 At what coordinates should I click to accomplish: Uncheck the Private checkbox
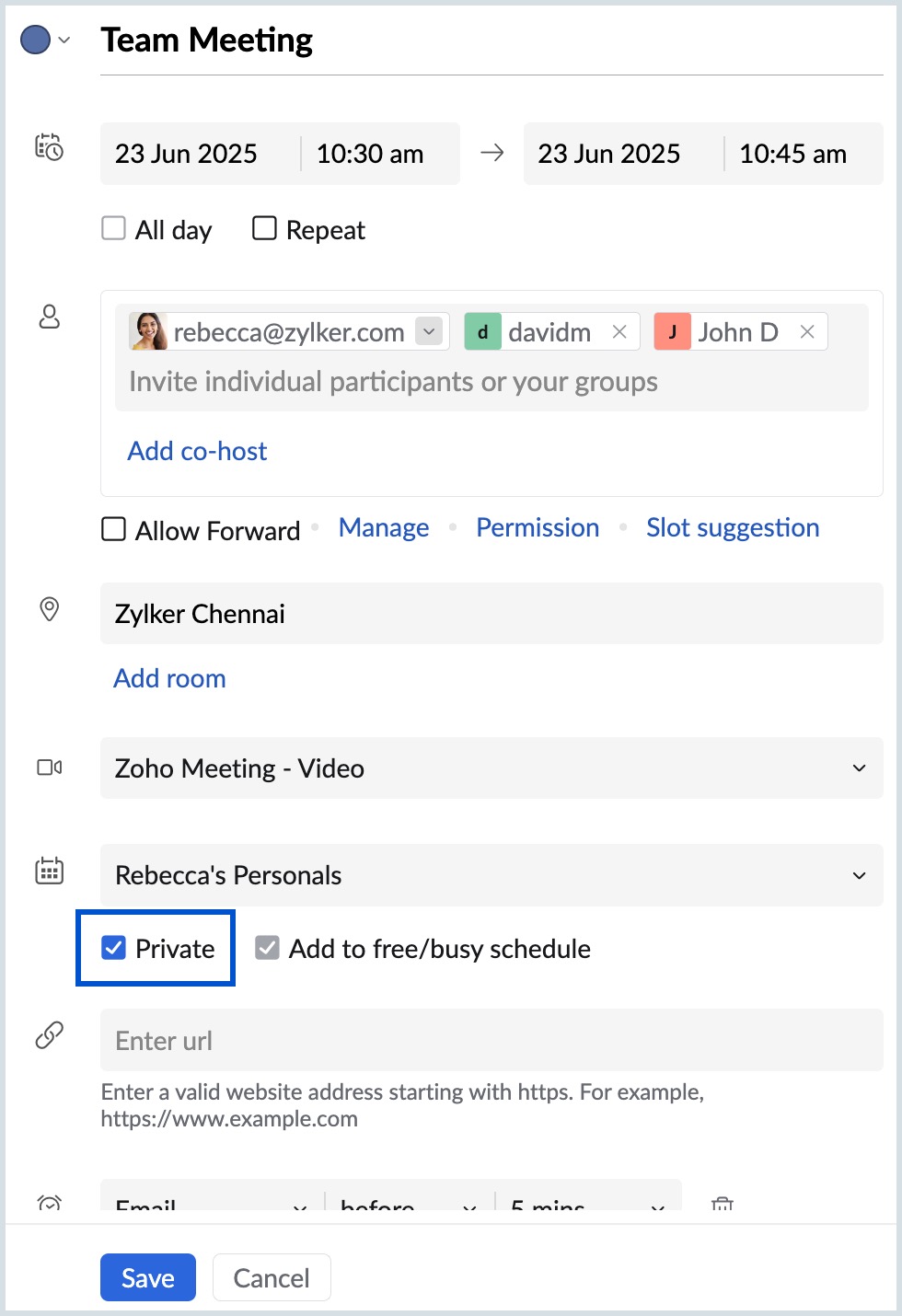tap(114, 948)
